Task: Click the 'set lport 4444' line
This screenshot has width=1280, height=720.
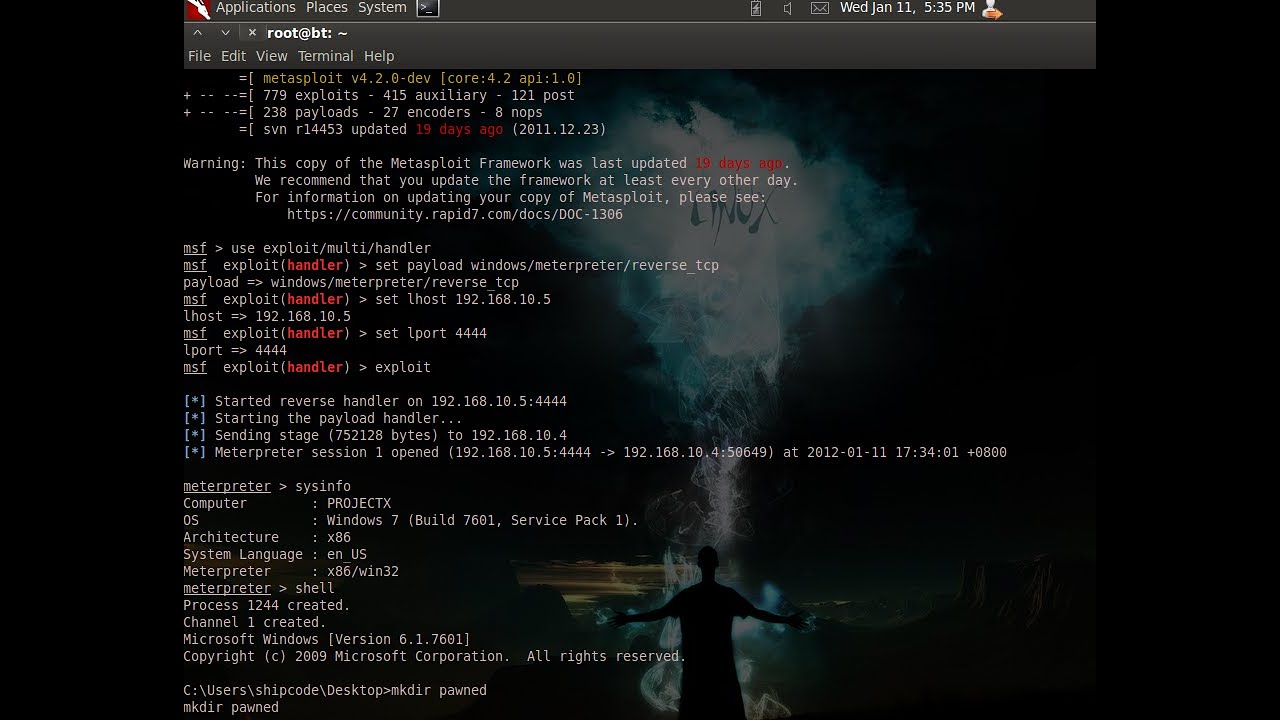Action: click(431, 333)
